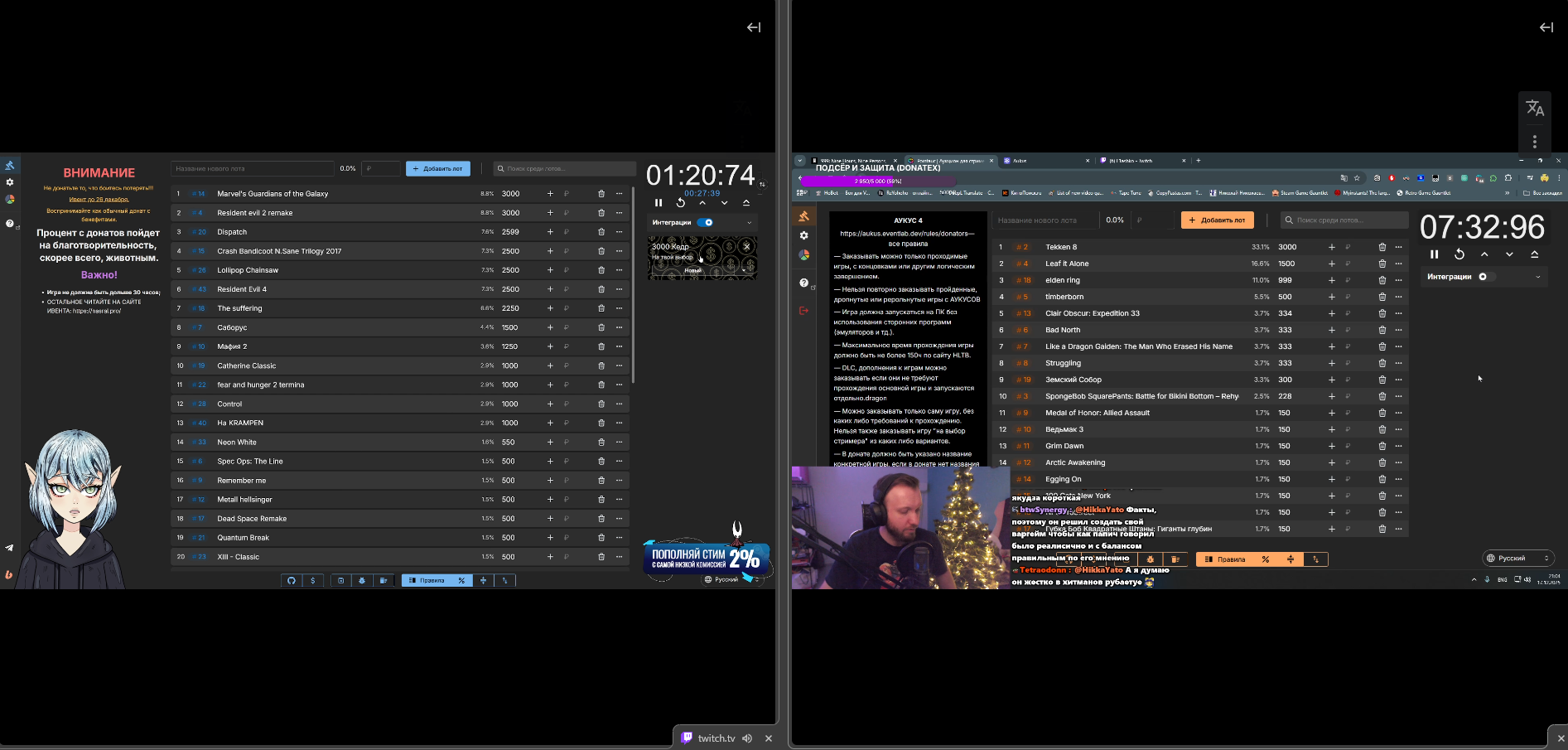Open settings gear in left auction sidebar
1568x750 pixels.
point(10,182)
